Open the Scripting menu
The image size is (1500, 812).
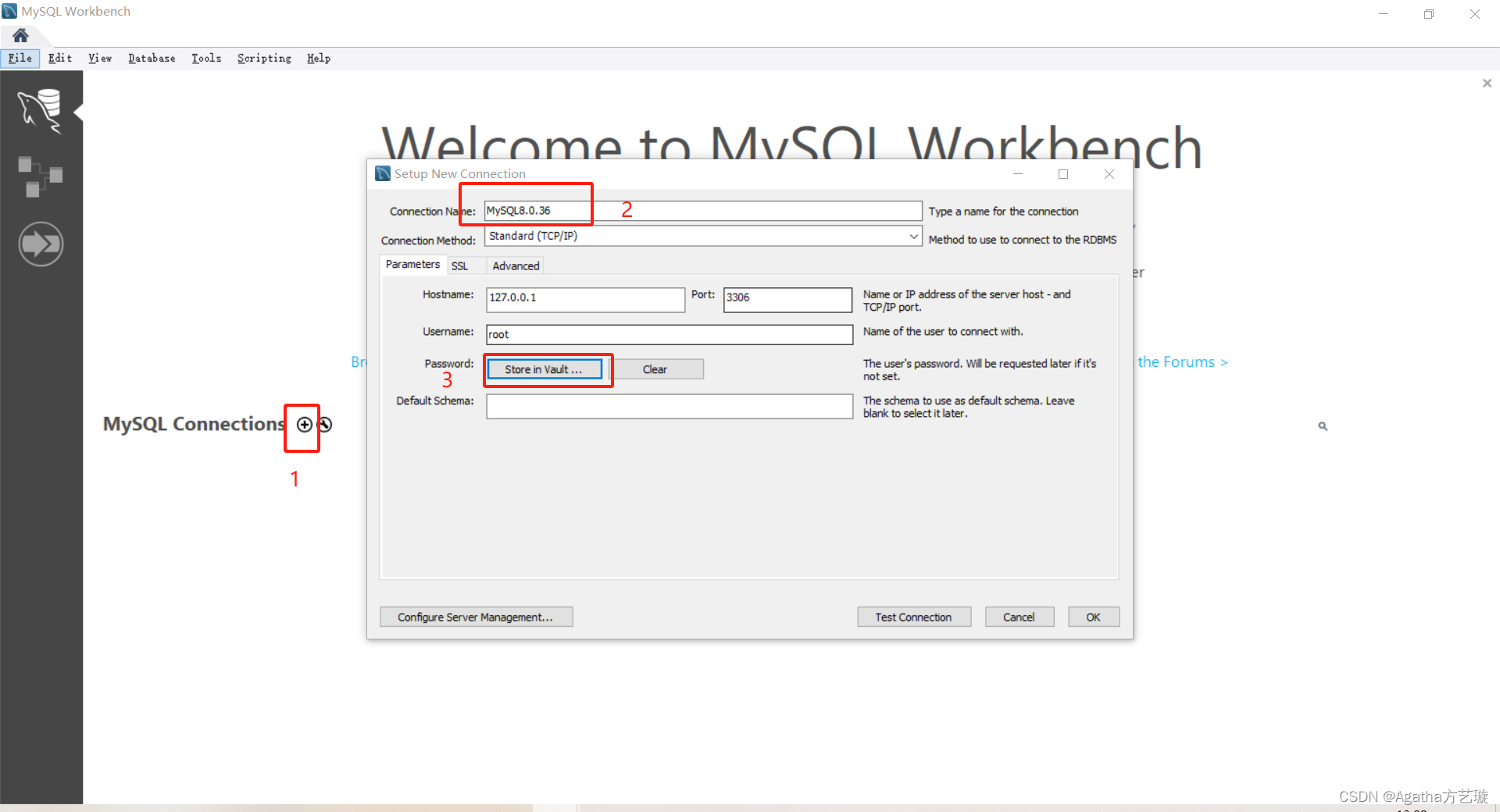(264, 58)
